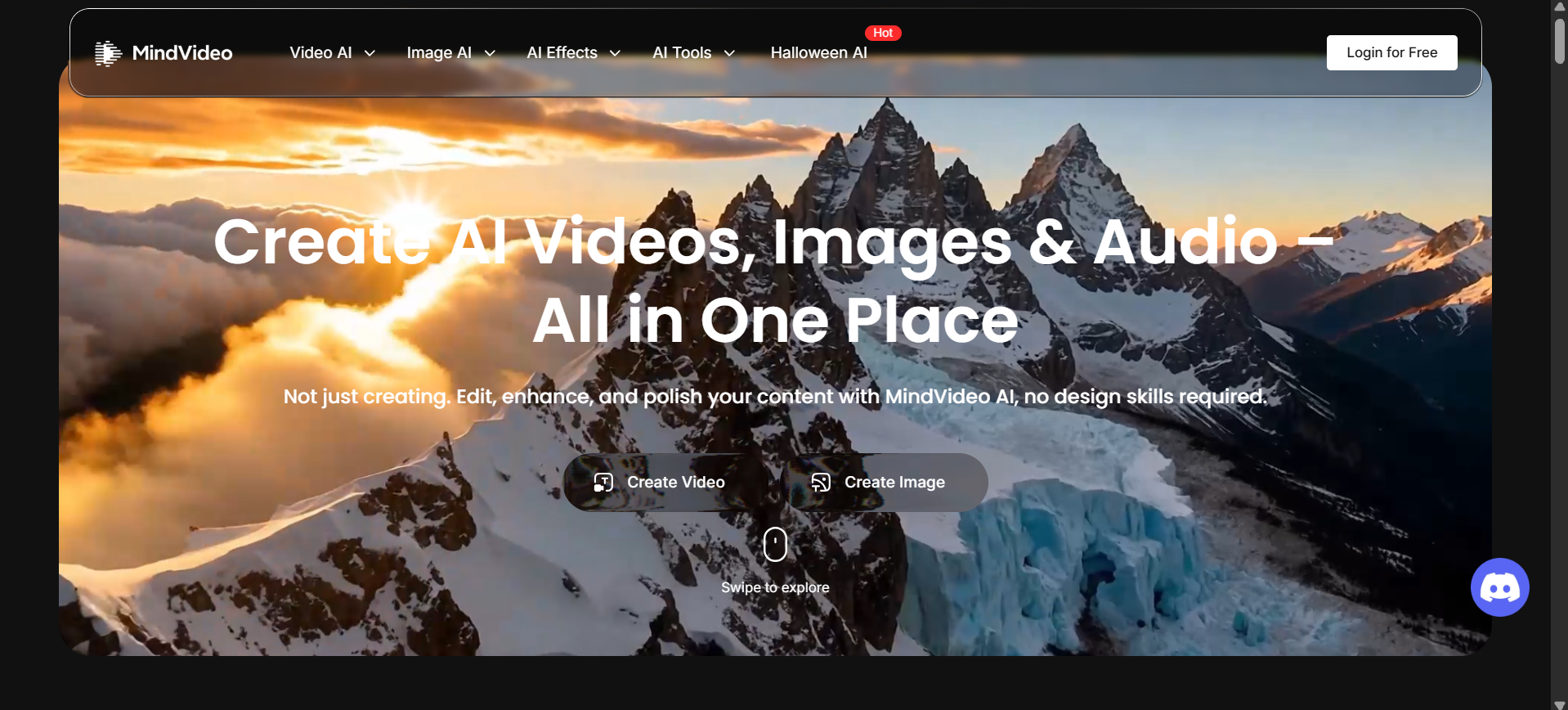Expand the AI Effects chevron

615,53
